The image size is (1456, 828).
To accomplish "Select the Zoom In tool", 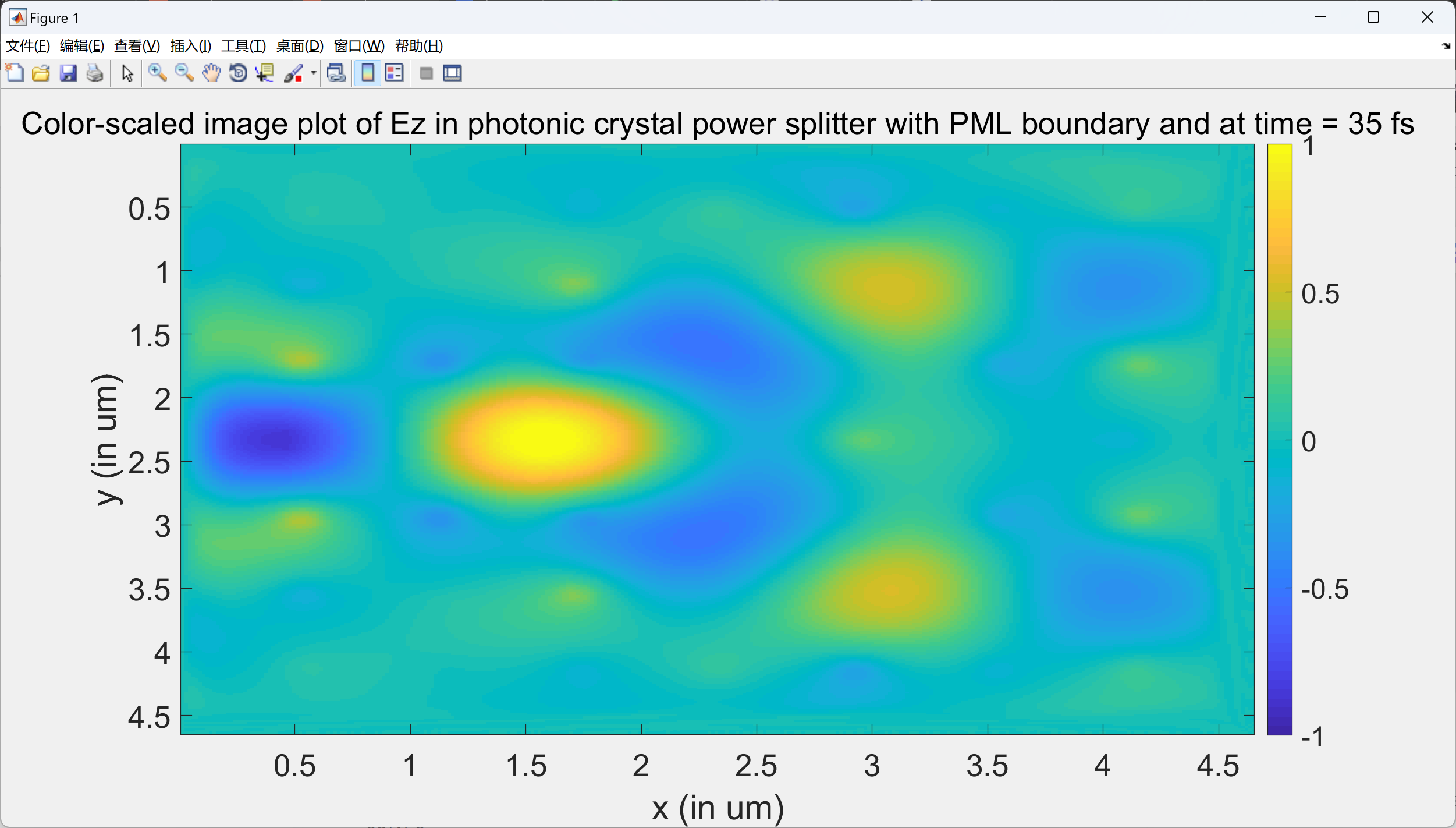I will click(x=157, y=73).
